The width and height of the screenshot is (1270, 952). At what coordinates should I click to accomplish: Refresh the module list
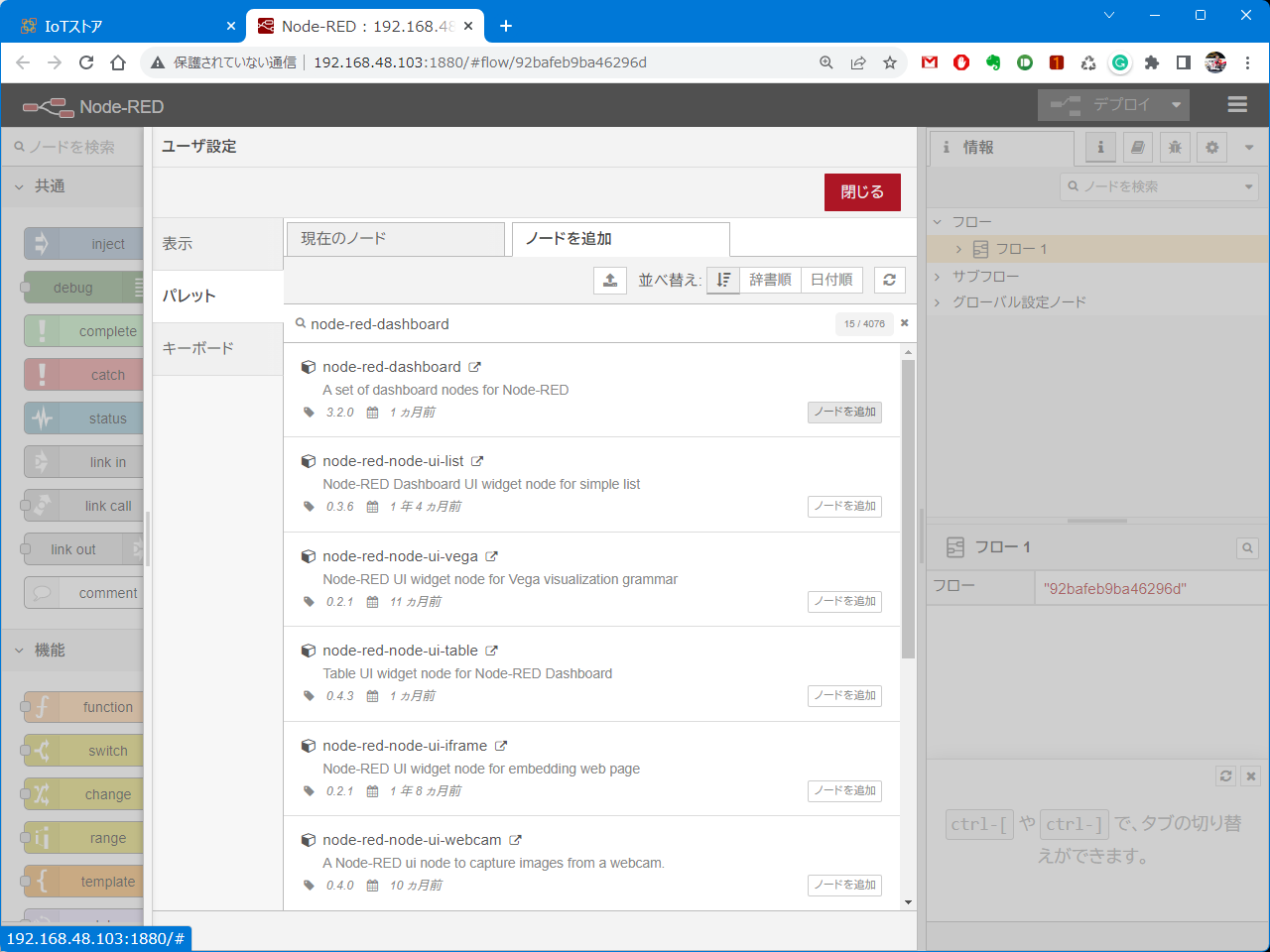[x=889, y=280]
